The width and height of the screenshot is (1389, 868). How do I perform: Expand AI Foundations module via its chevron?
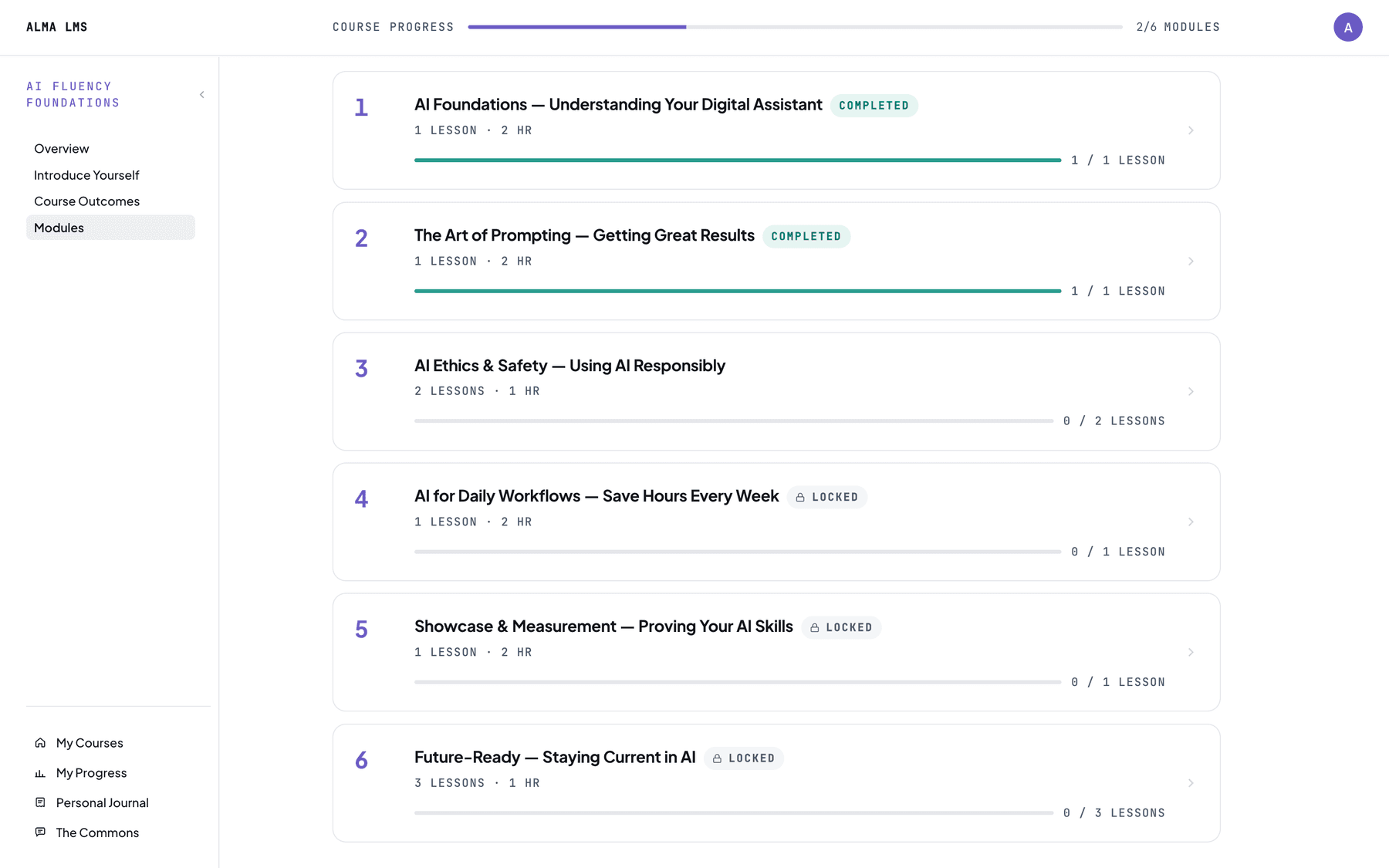(1191, 130)
